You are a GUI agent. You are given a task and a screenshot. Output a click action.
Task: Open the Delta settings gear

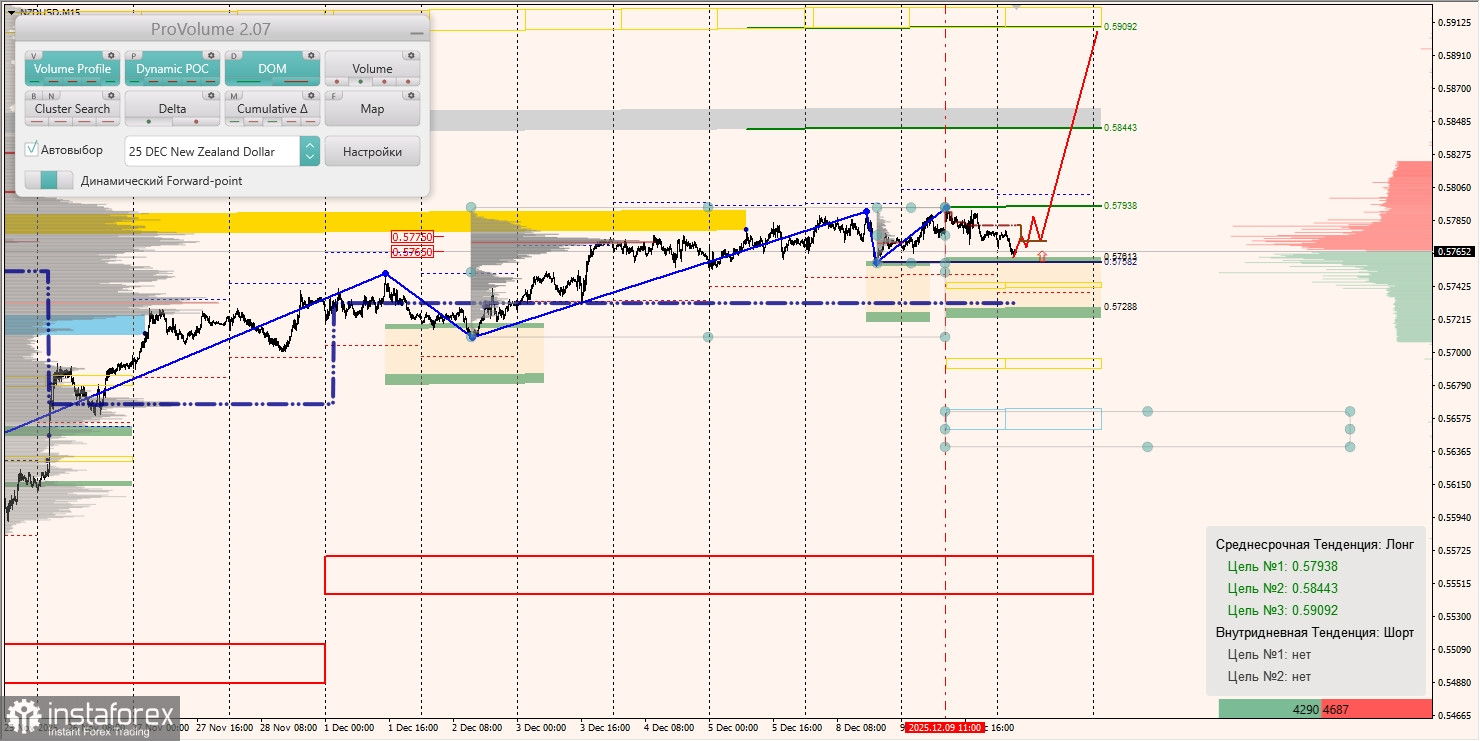point(211,96)
